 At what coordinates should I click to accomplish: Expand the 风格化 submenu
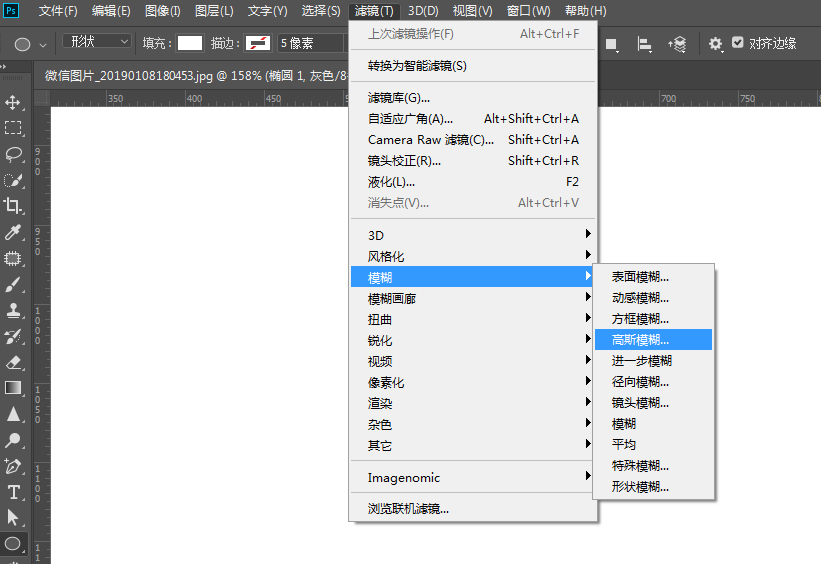(473, 256)
